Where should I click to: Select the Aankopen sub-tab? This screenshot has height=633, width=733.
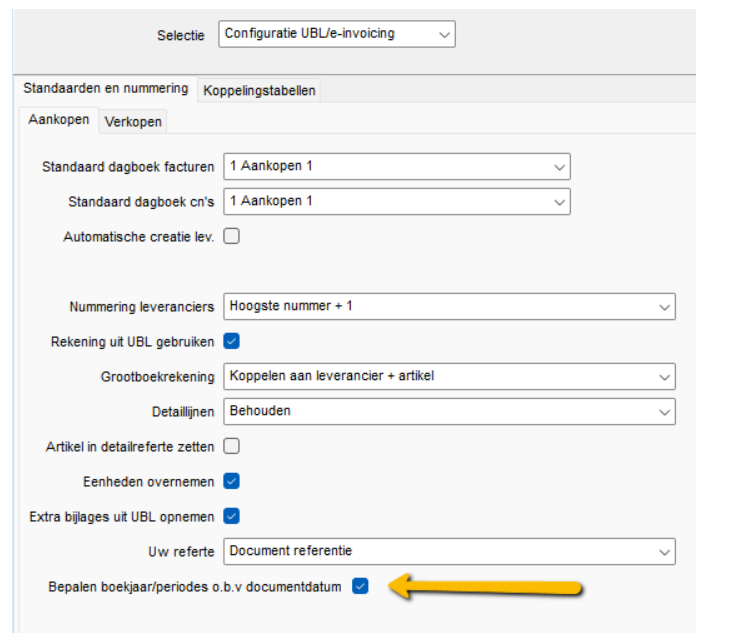[x=59, y=121]
